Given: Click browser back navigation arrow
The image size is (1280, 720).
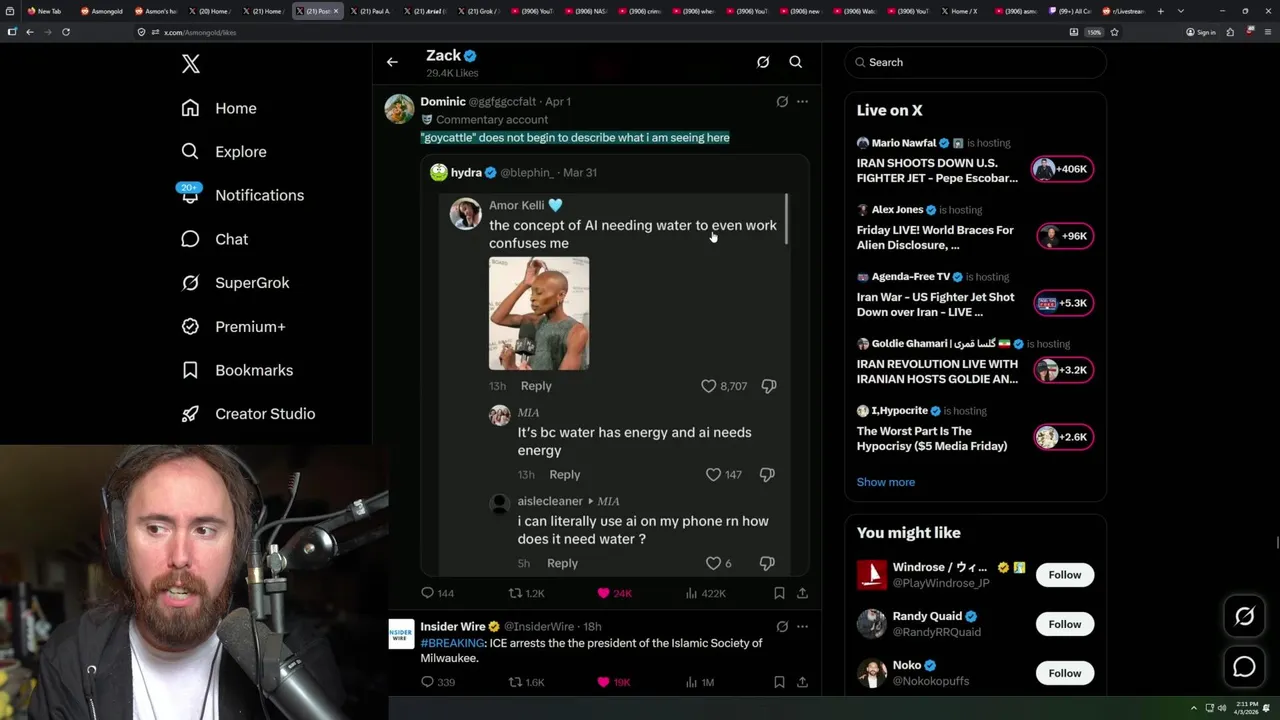Looking at the screenshot, I should [x=30, y=32].
